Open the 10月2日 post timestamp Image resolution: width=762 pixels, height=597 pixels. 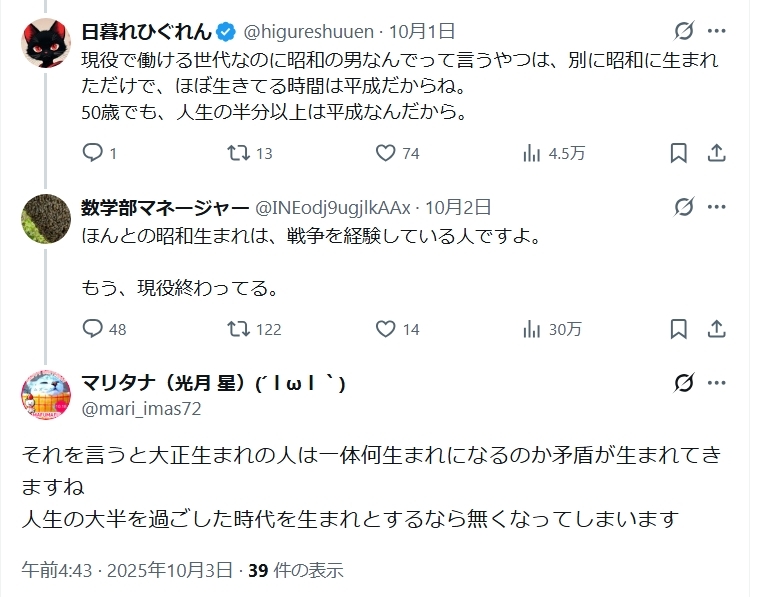tap(458, 208)
